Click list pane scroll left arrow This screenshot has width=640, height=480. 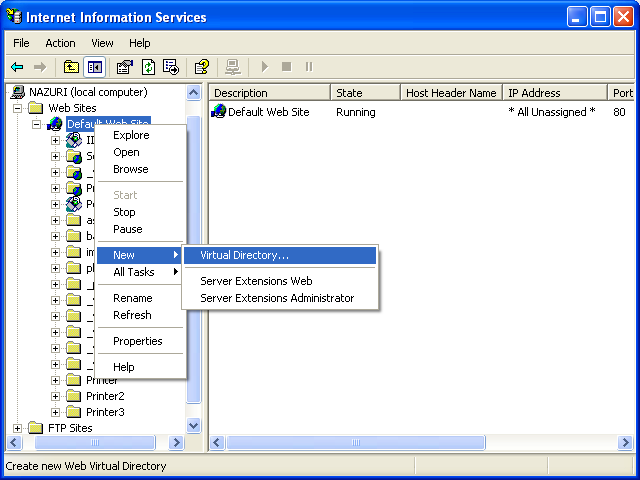[x=217, y=442]
